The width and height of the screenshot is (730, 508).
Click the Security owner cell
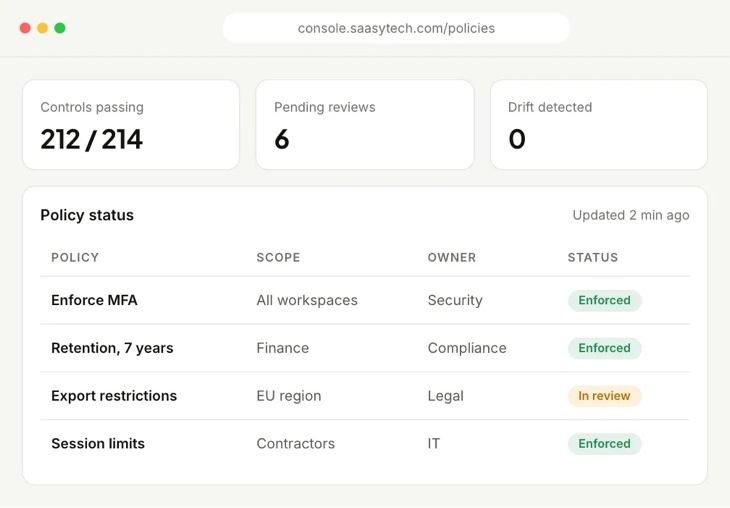tap(455, 300)
